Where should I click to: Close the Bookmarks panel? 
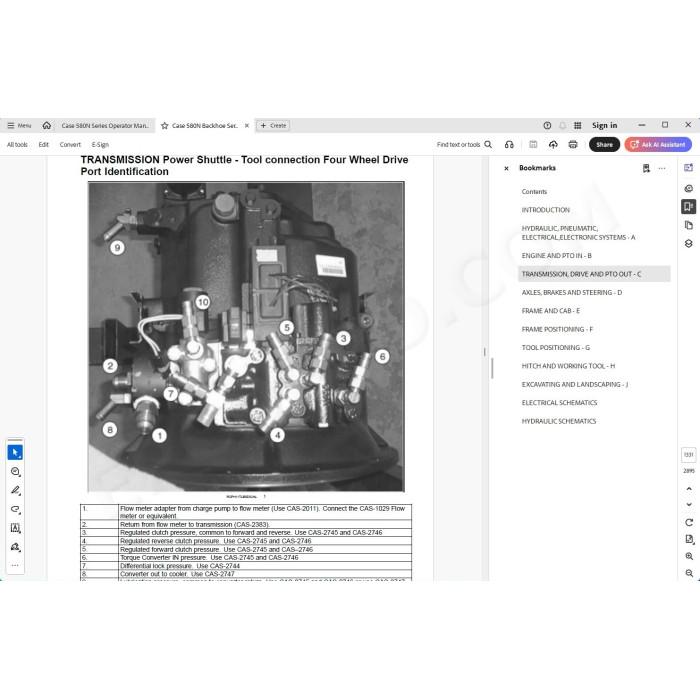[x=506, y=168]
